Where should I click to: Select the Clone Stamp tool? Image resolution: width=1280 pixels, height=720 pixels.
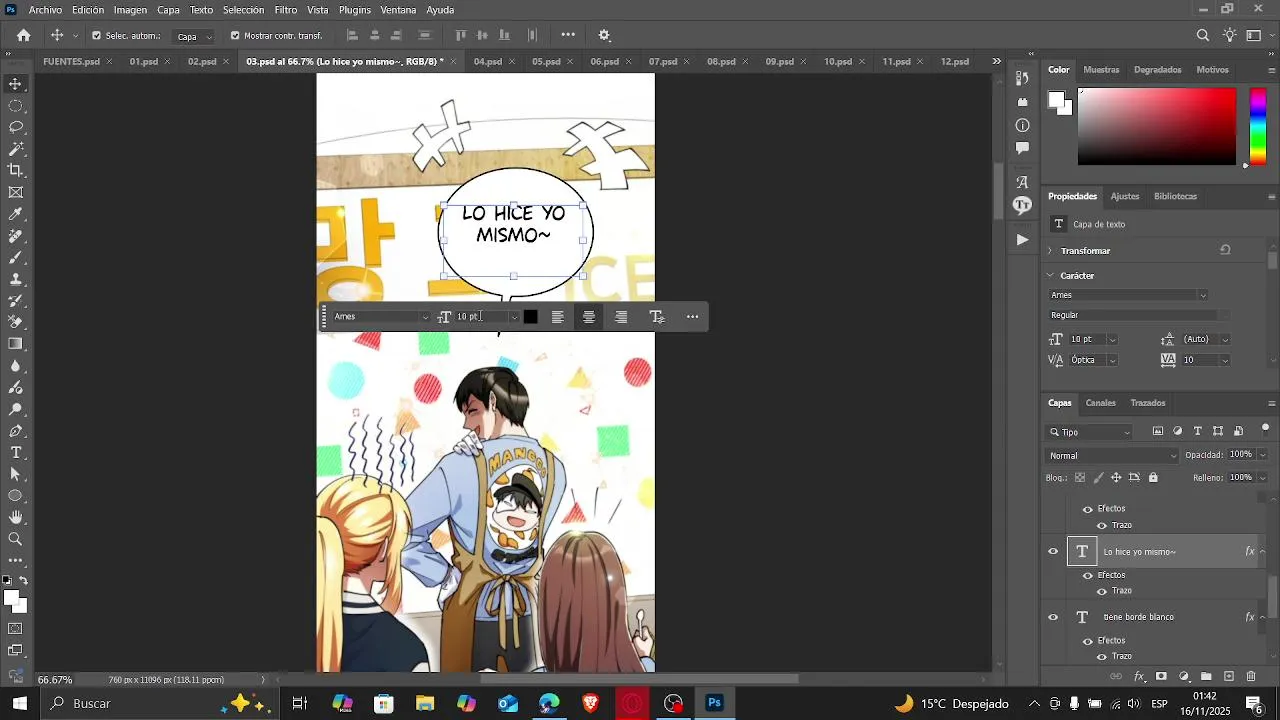click(16, 279)
